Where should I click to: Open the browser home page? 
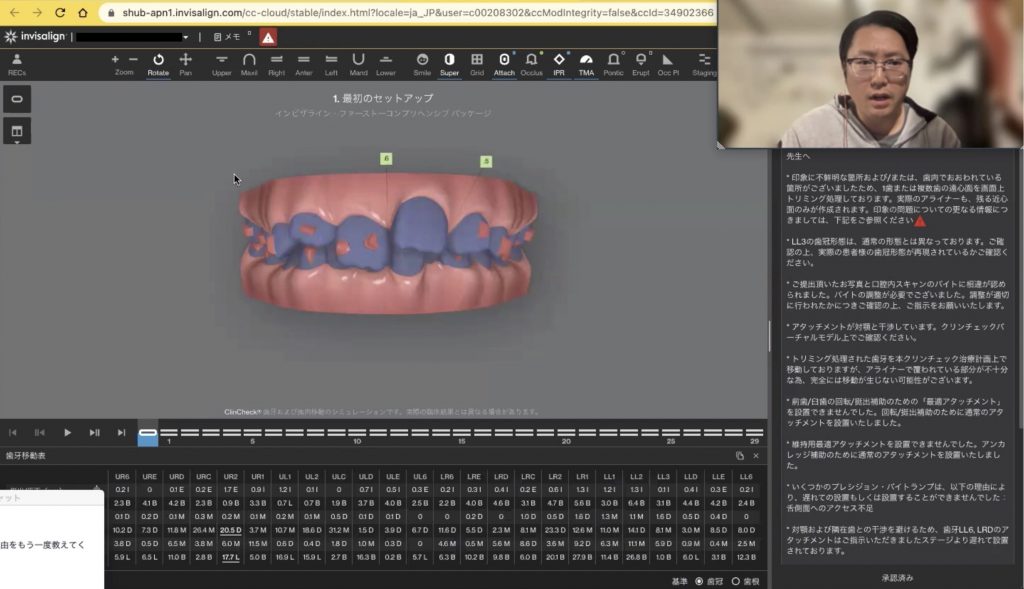tap(82, 12)
